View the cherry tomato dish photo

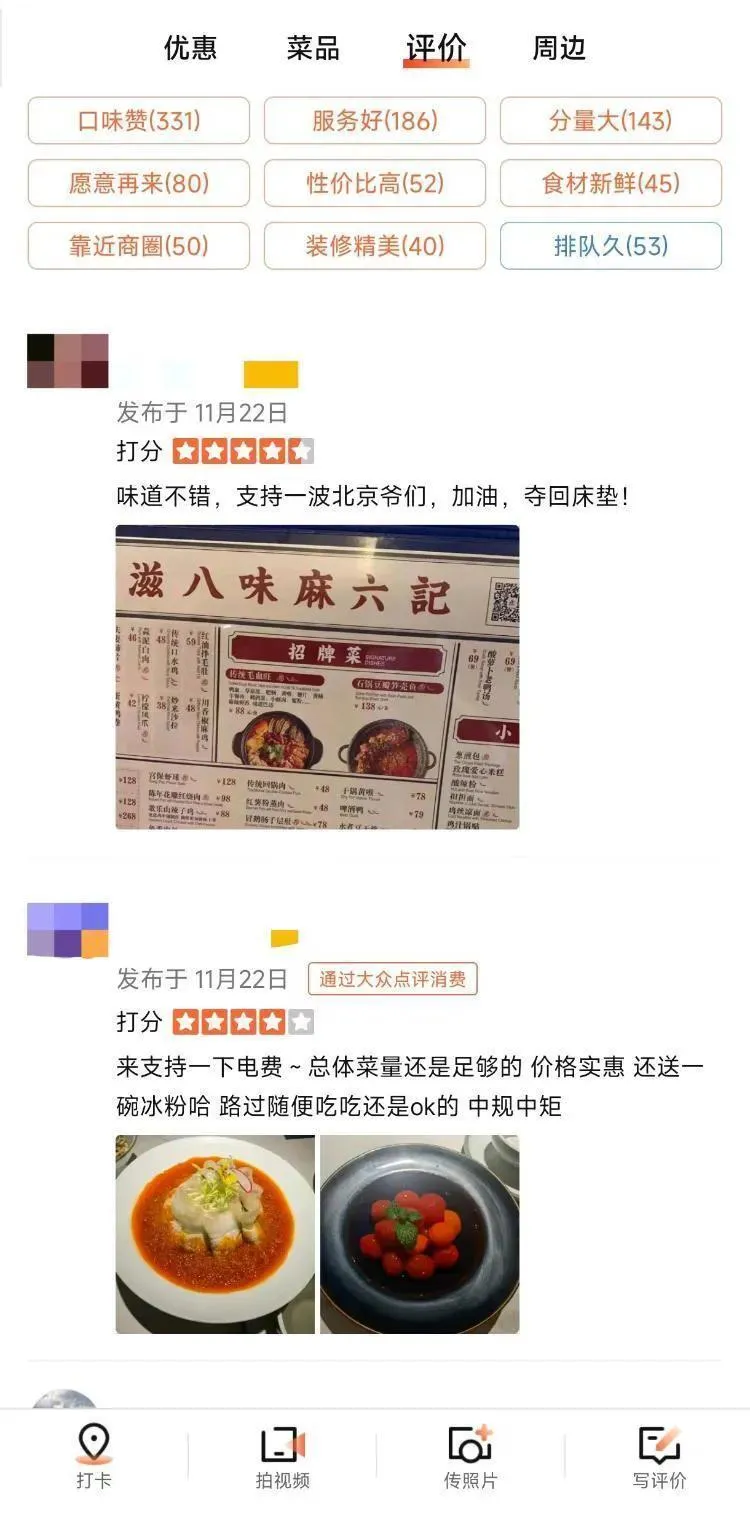tap(420, 1234)
